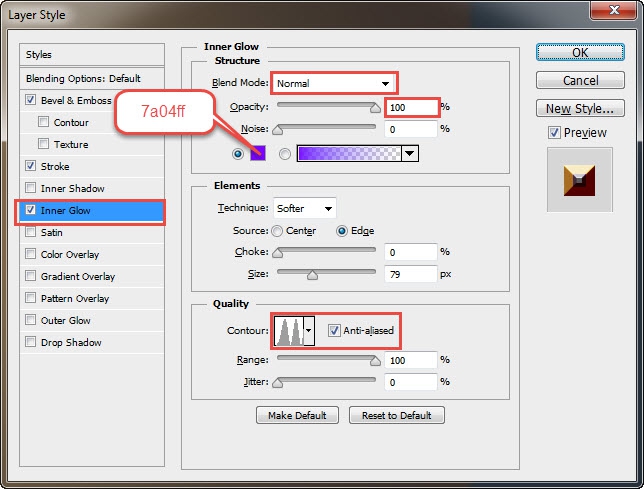Open the Technique dropdown set to Softer
Image resolution: width=644 pixels, height=489 pixels.
(x=304, y=208)
